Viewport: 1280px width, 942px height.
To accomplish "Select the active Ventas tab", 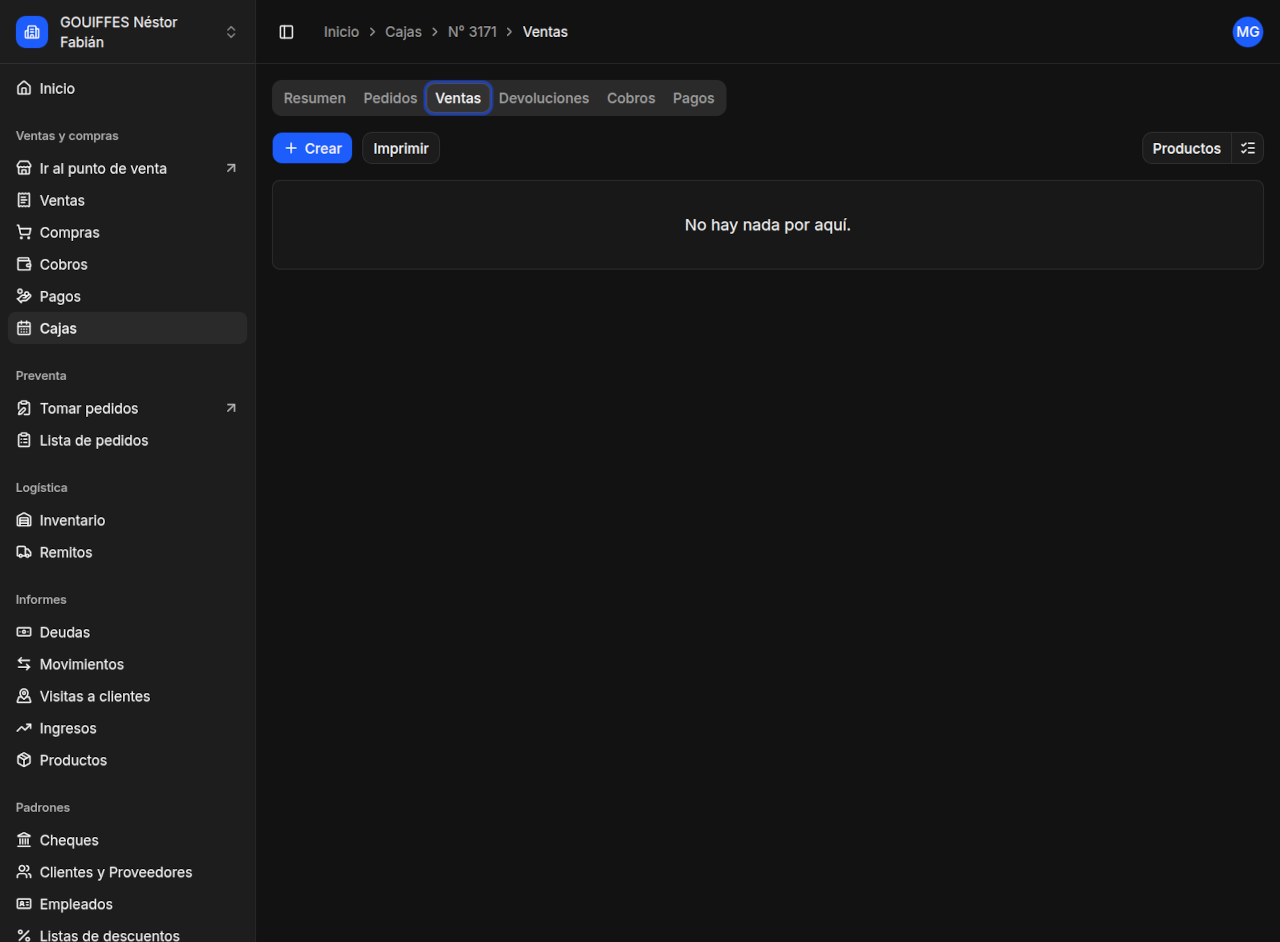I will click(458, 98).
